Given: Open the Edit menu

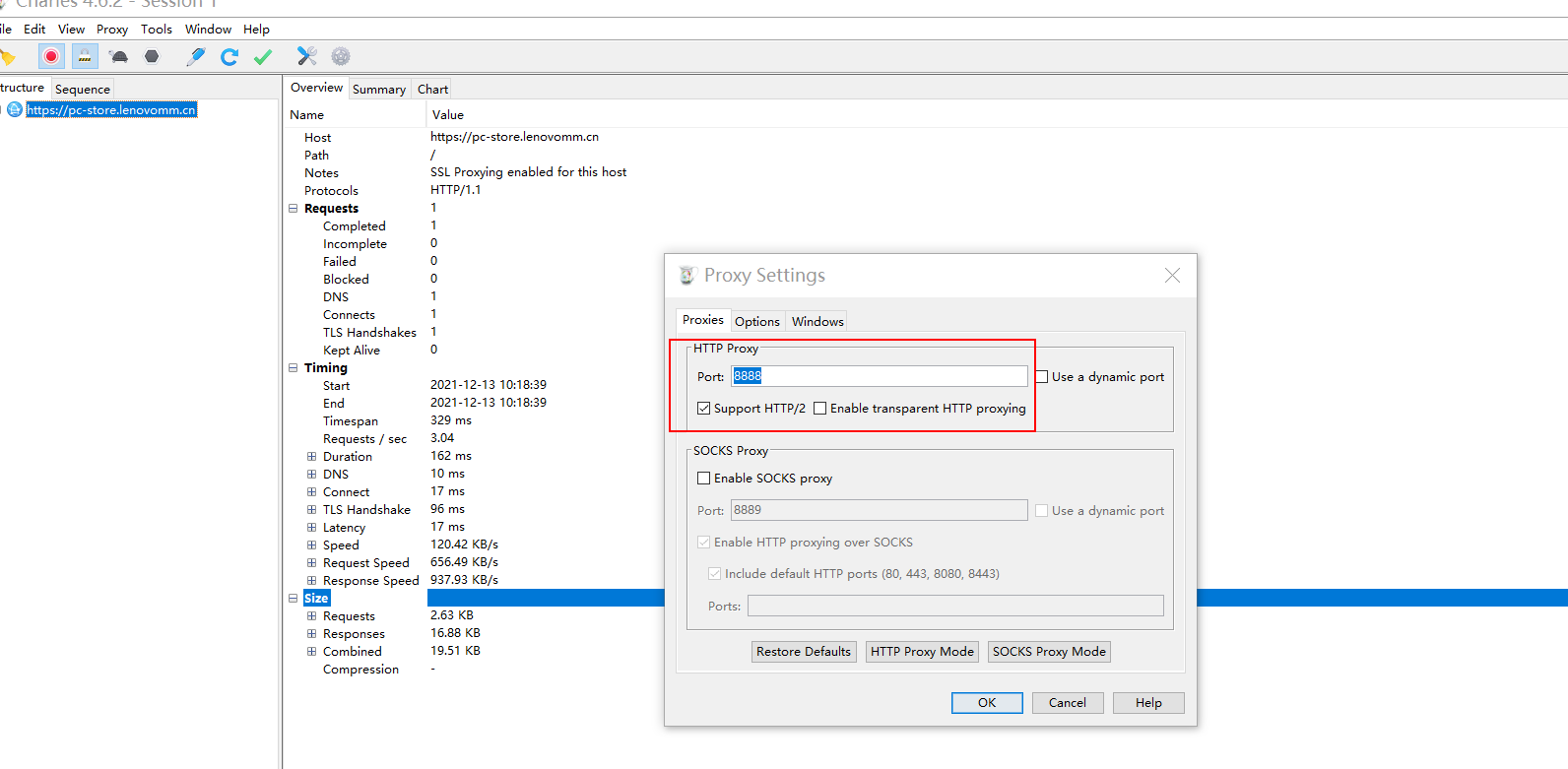Looking at the screenshot, I should 34,30.
